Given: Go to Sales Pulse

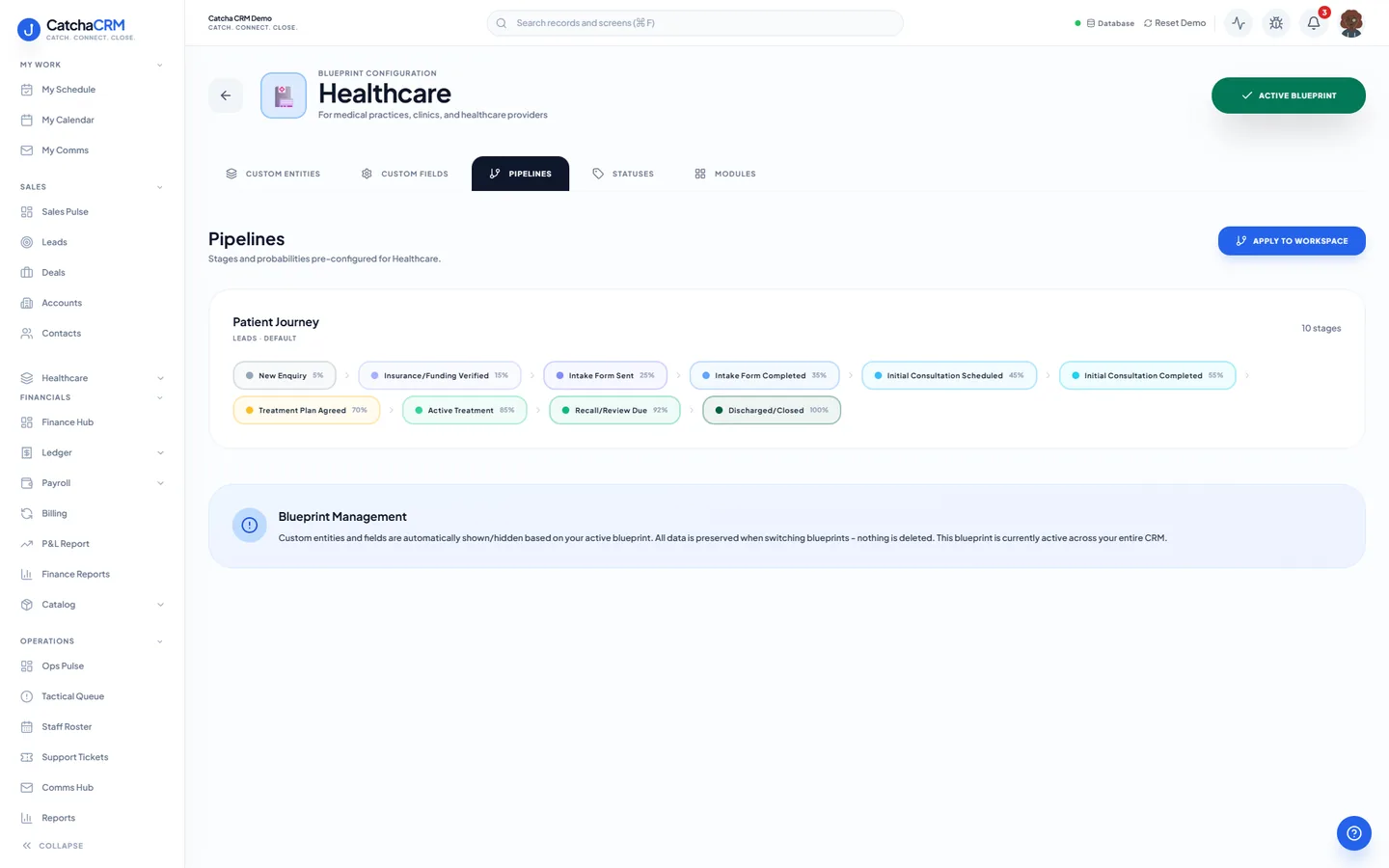Looking at the screenshot, I should (x=92, y=212).
